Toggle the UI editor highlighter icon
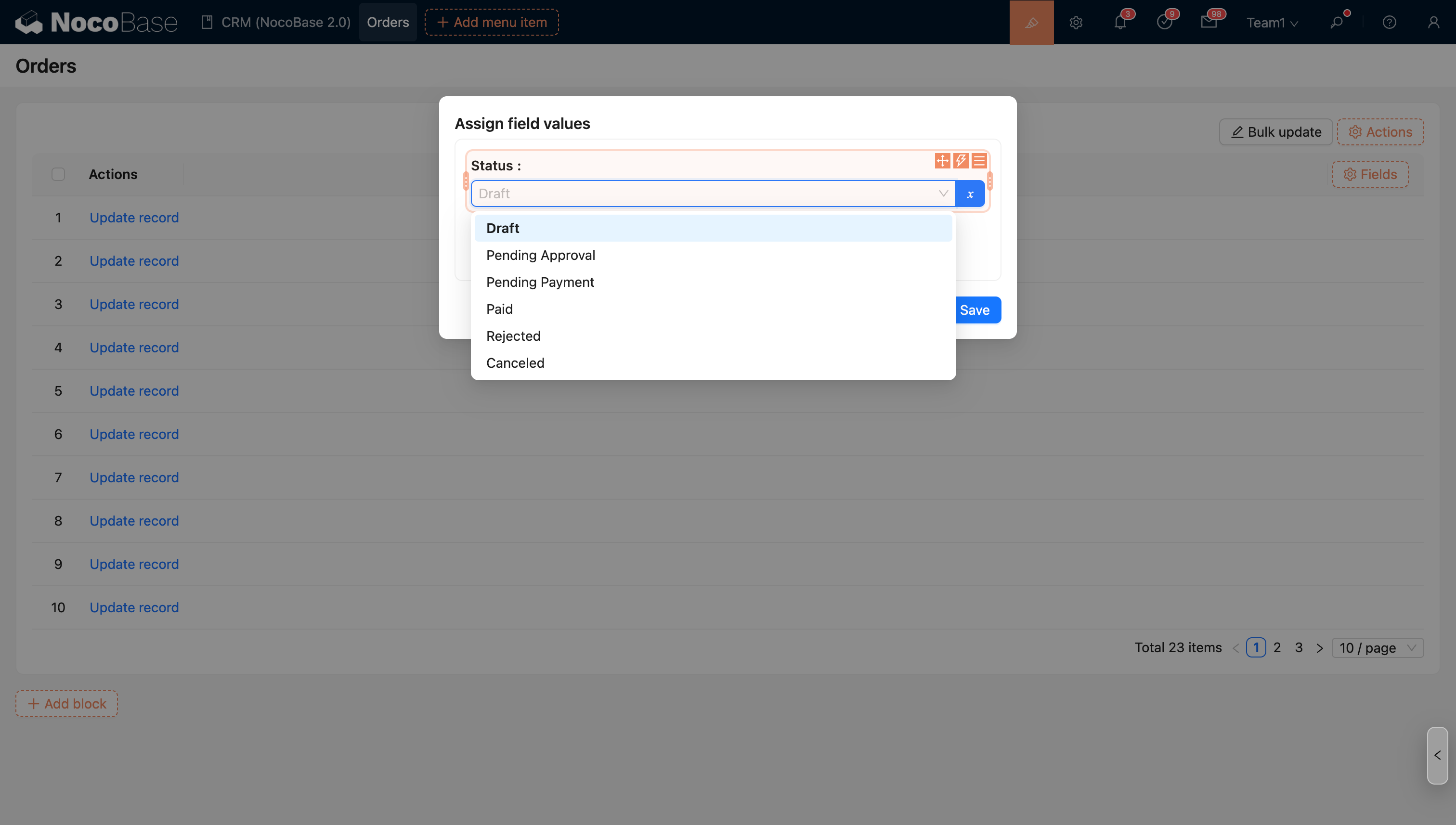The height and width of the screenshot is (825, 1456). tap(1031, 22)
